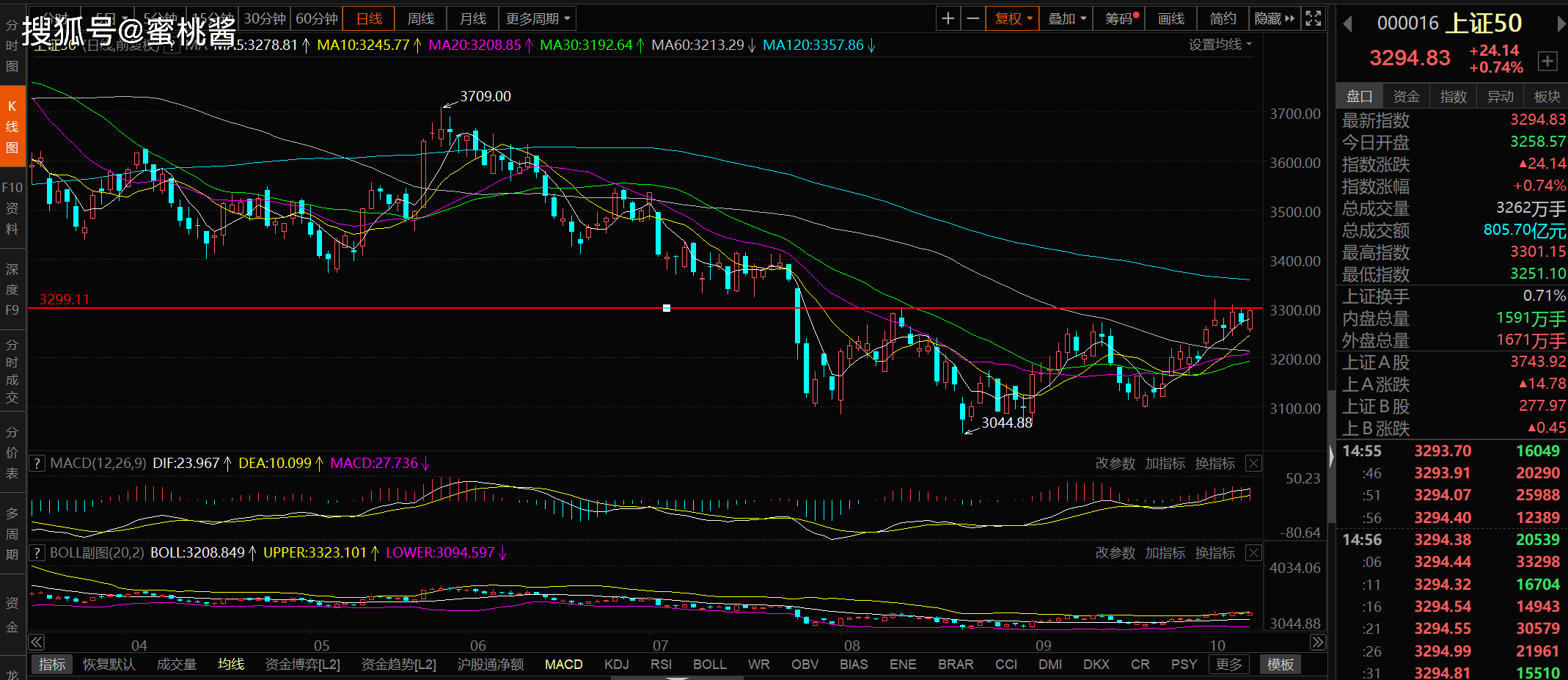The height and width of the screenshot is (680, 1568).
Task: Open MACD indicator help question mark
Action: 37,464
